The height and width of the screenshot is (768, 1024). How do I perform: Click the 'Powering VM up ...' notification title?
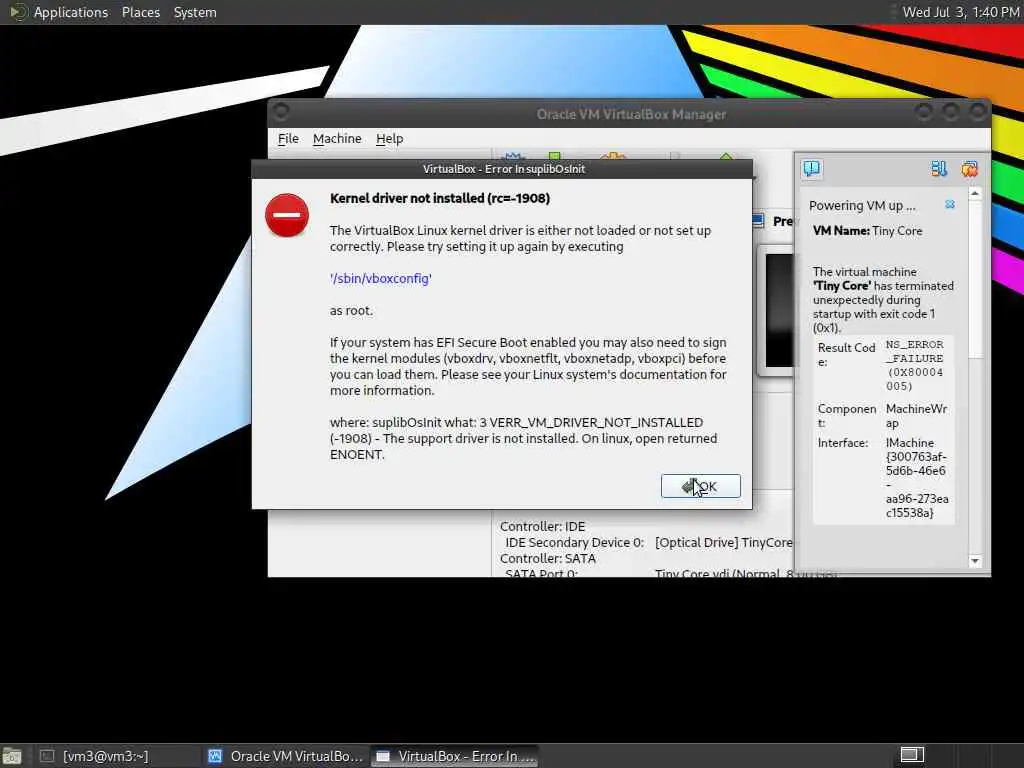coord(862,206)
